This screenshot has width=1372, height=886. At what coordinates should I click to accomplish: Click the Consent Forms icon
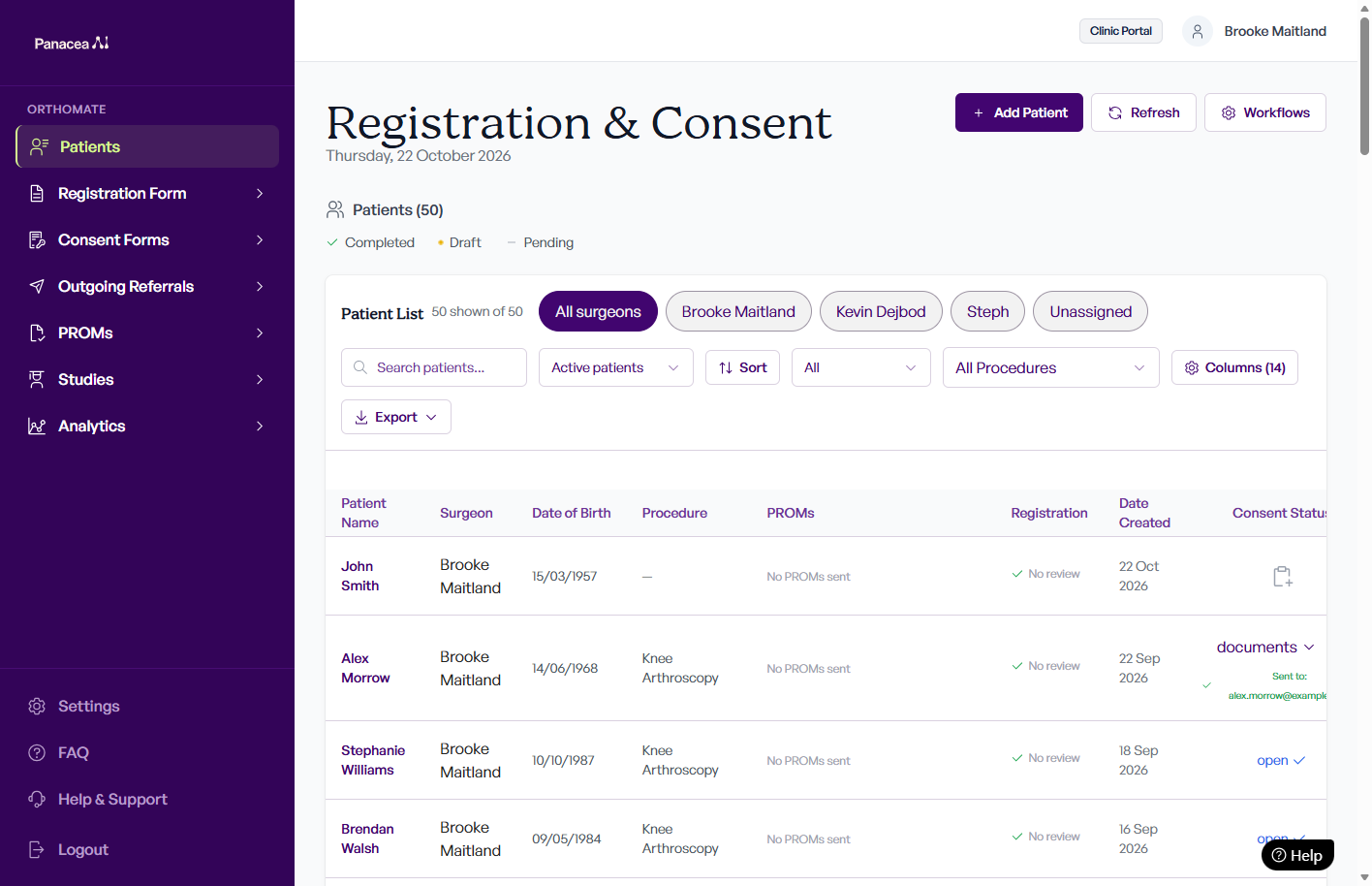pos(37,239)
